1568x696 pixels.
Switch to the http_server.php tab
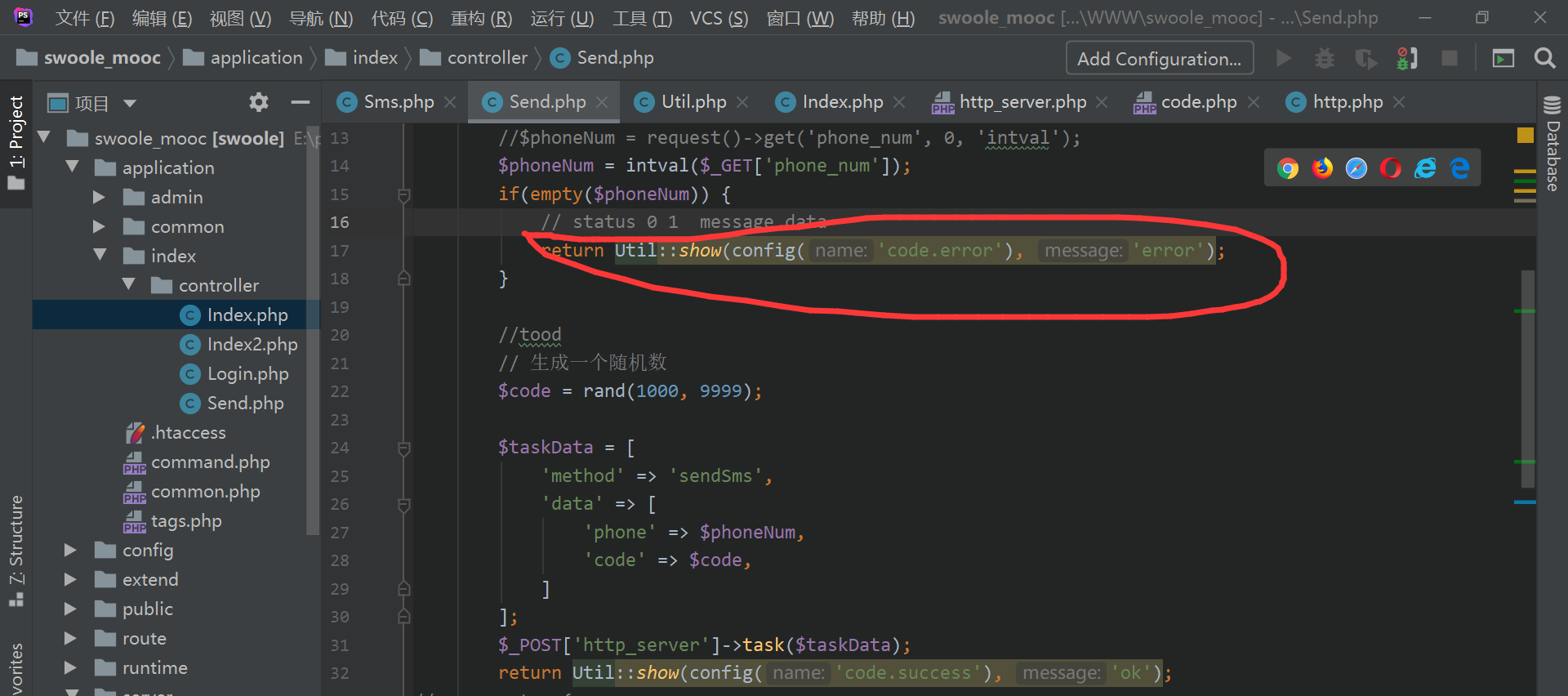click(1022, 102)
